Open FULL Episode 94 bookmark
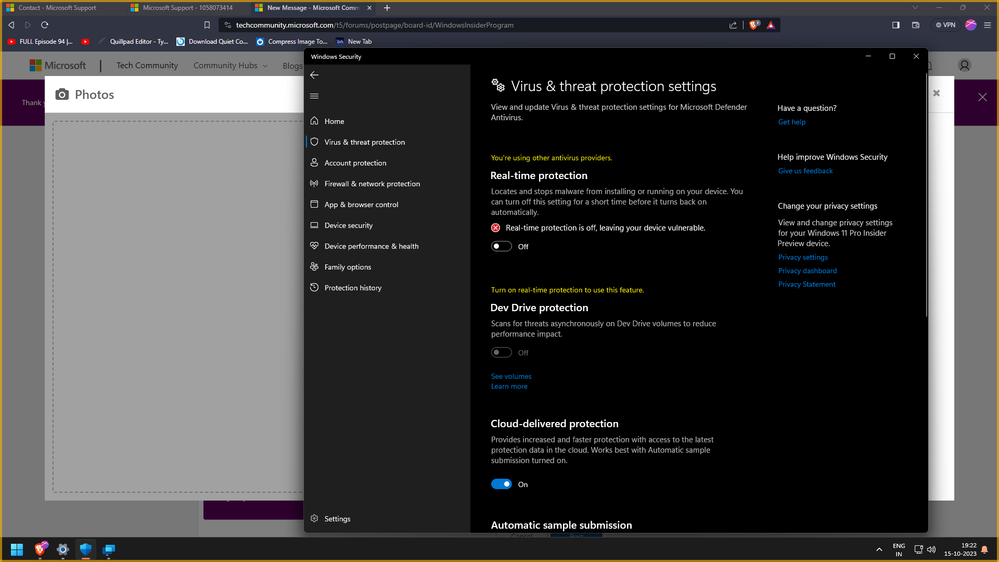This screenshot has height=562, width=999. [40, 41]
